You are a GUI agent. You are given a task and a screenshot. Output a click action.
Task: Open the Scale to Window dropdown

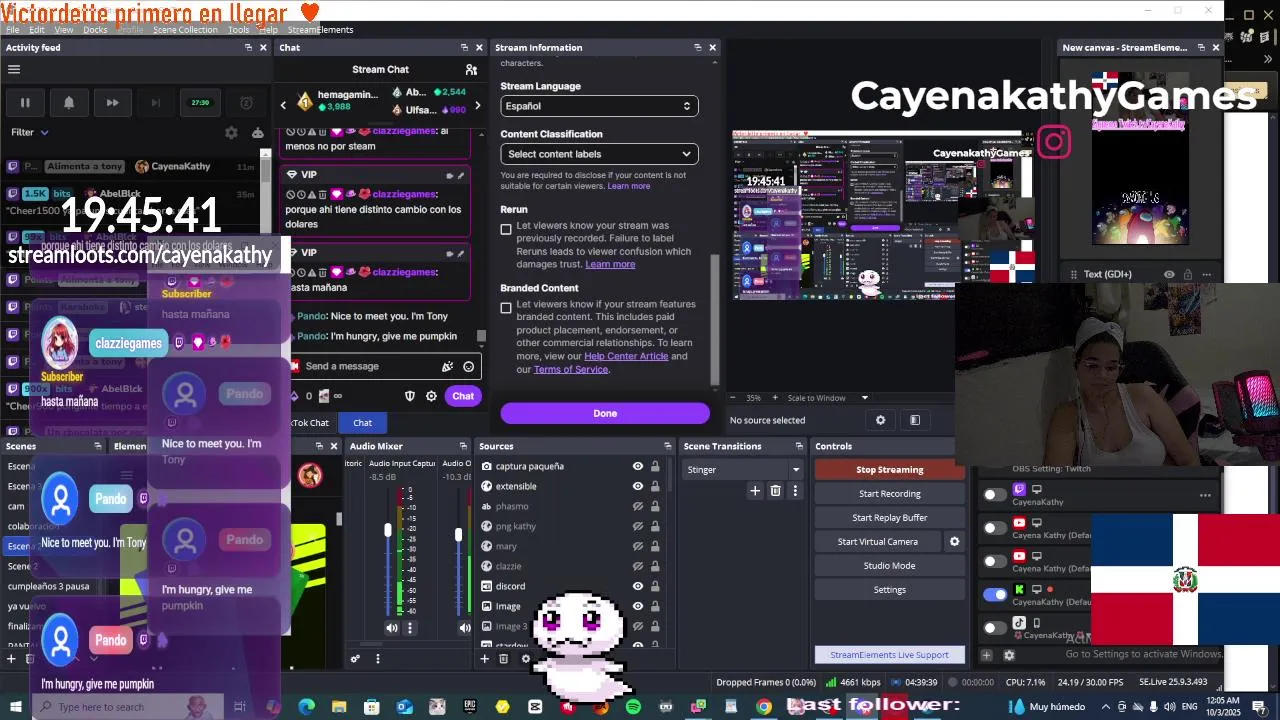tap(827, 398)
